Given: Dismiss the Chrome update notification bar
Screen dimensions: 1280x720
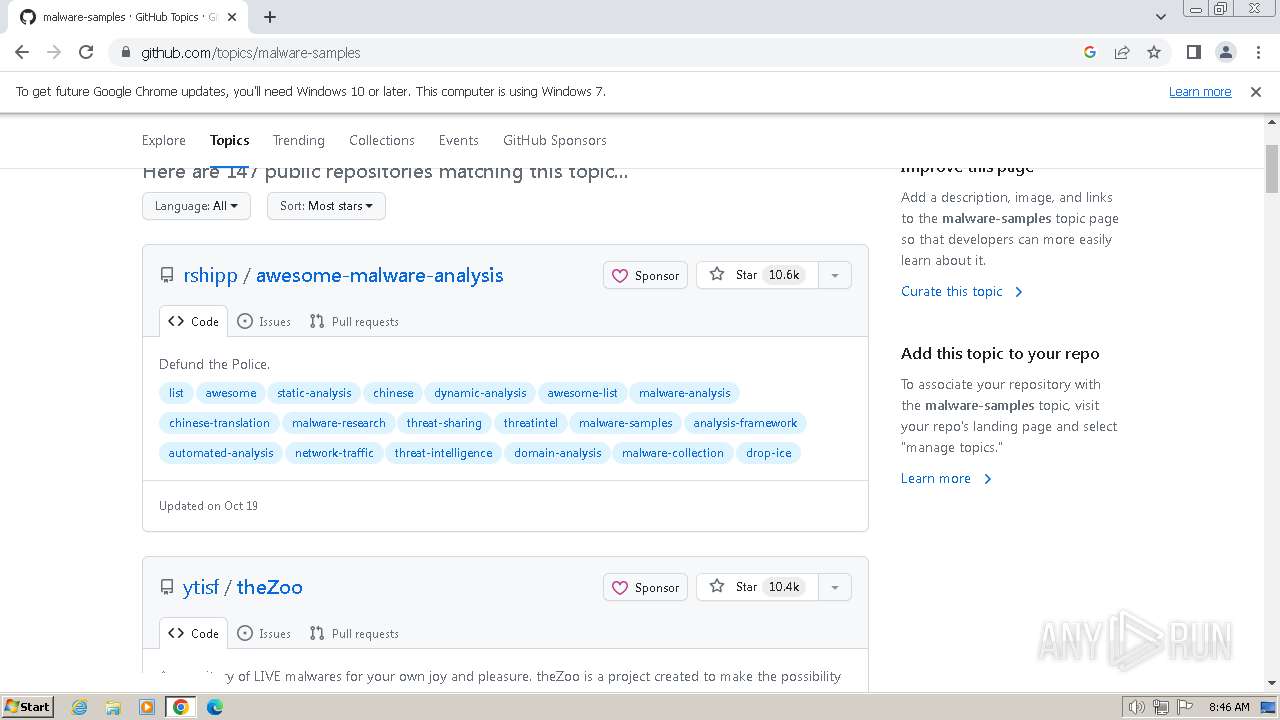Looking at the screenshot, I should click(x=1256, y=91).
